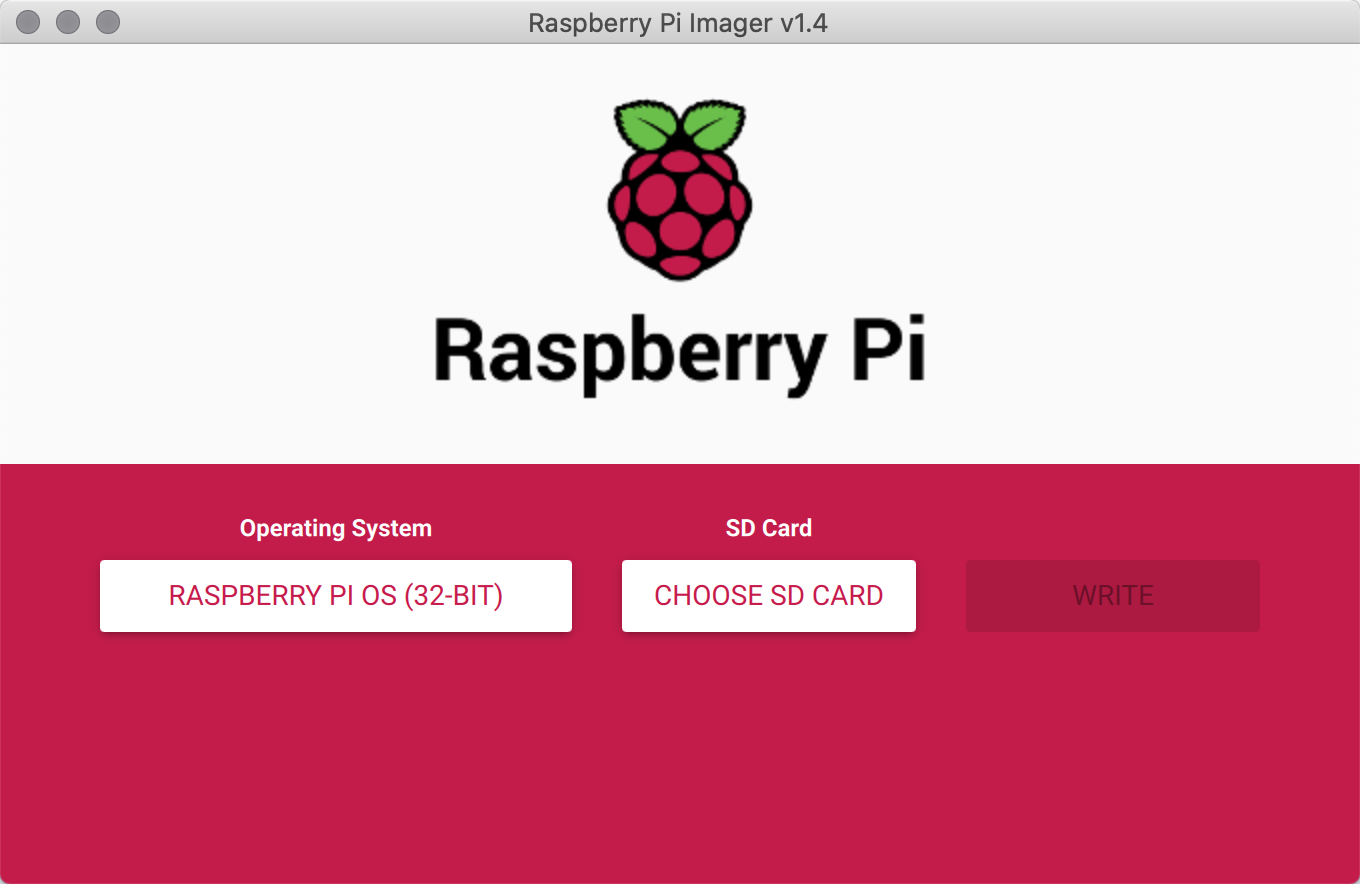Screen dimensions: 1360x884
Task: Click the Raspberry Pi raspberry logo
Action: point(680,190)
